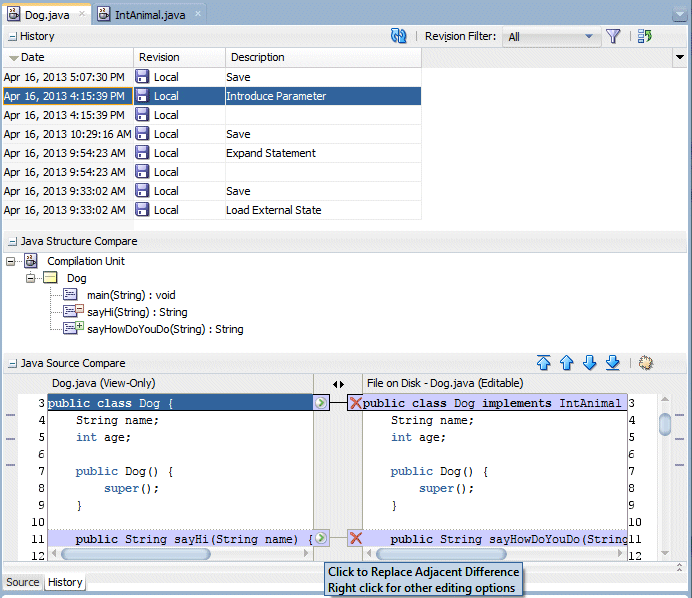
Task: Select the History tab at the bottom
Action: (65, 582)
